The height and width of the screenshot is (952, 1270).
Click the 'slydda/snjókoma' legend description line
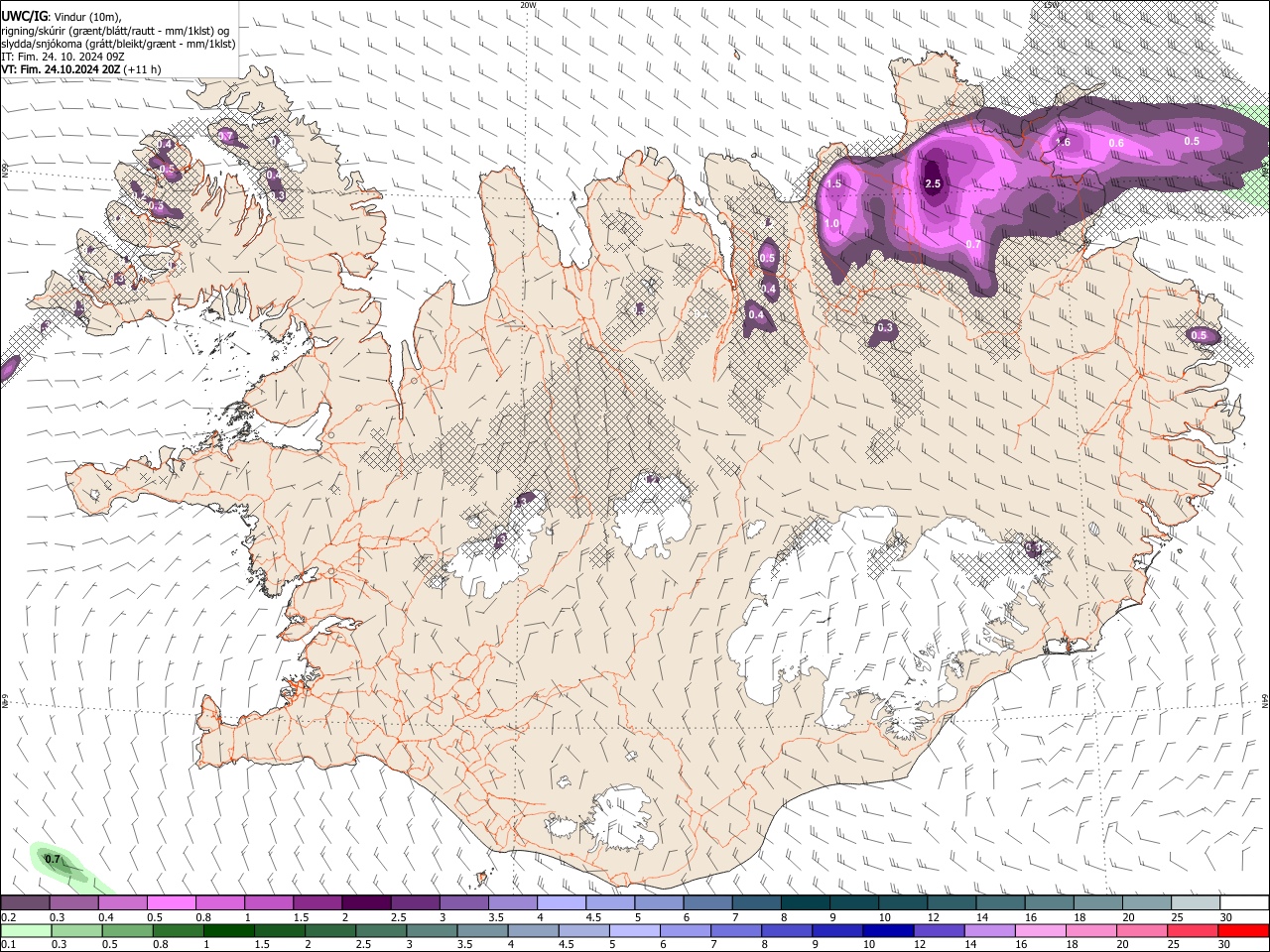(x=118, y=44)
